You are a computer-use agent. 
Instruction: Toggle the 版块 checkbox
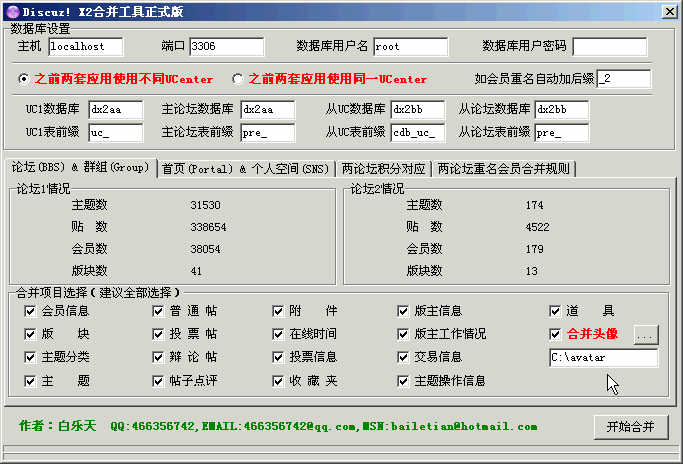click(x=30, y=334)
